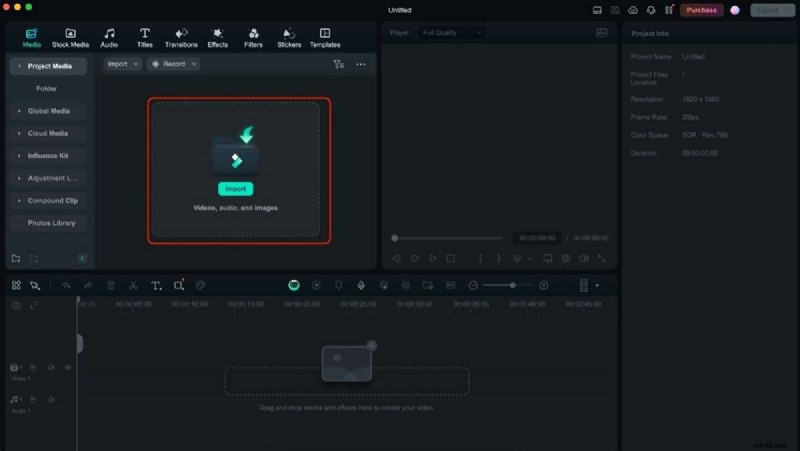Mute the Video 1 track
Viewport: 800px width, 451px height.
(x=51, y=367)
